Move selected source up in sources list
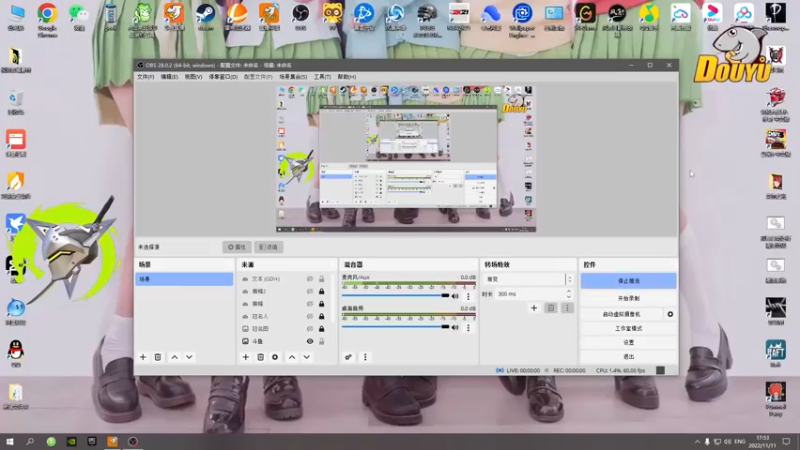Screen dimensions: 800x450 pos(292,357)
